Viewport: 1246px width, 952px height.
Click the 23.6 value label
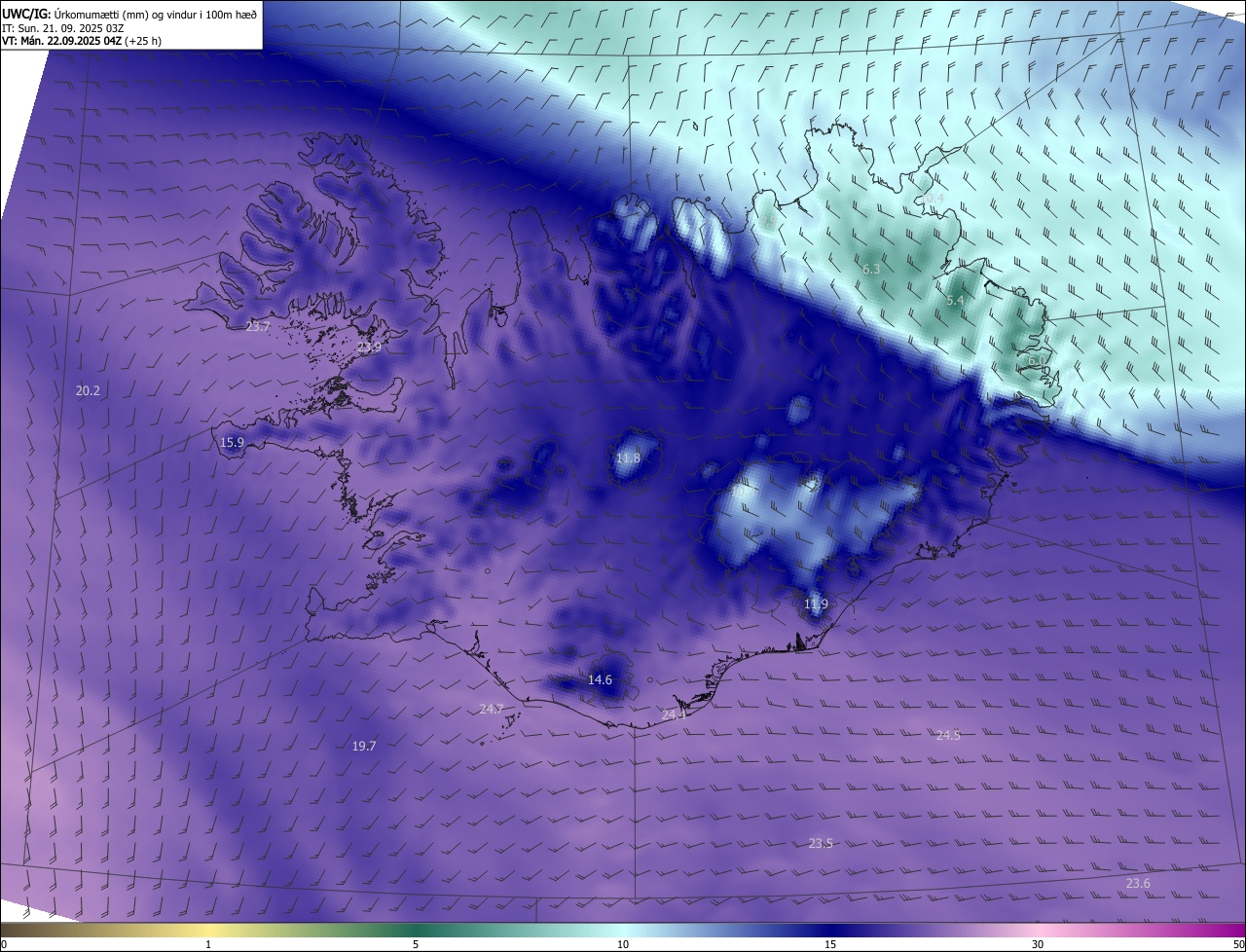(1138, 883)
